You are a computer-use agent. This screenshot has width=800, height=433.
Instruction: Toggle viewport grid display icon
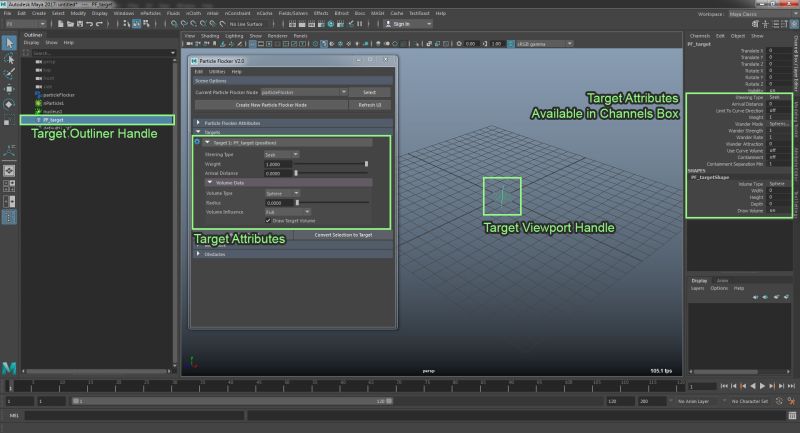253,44
